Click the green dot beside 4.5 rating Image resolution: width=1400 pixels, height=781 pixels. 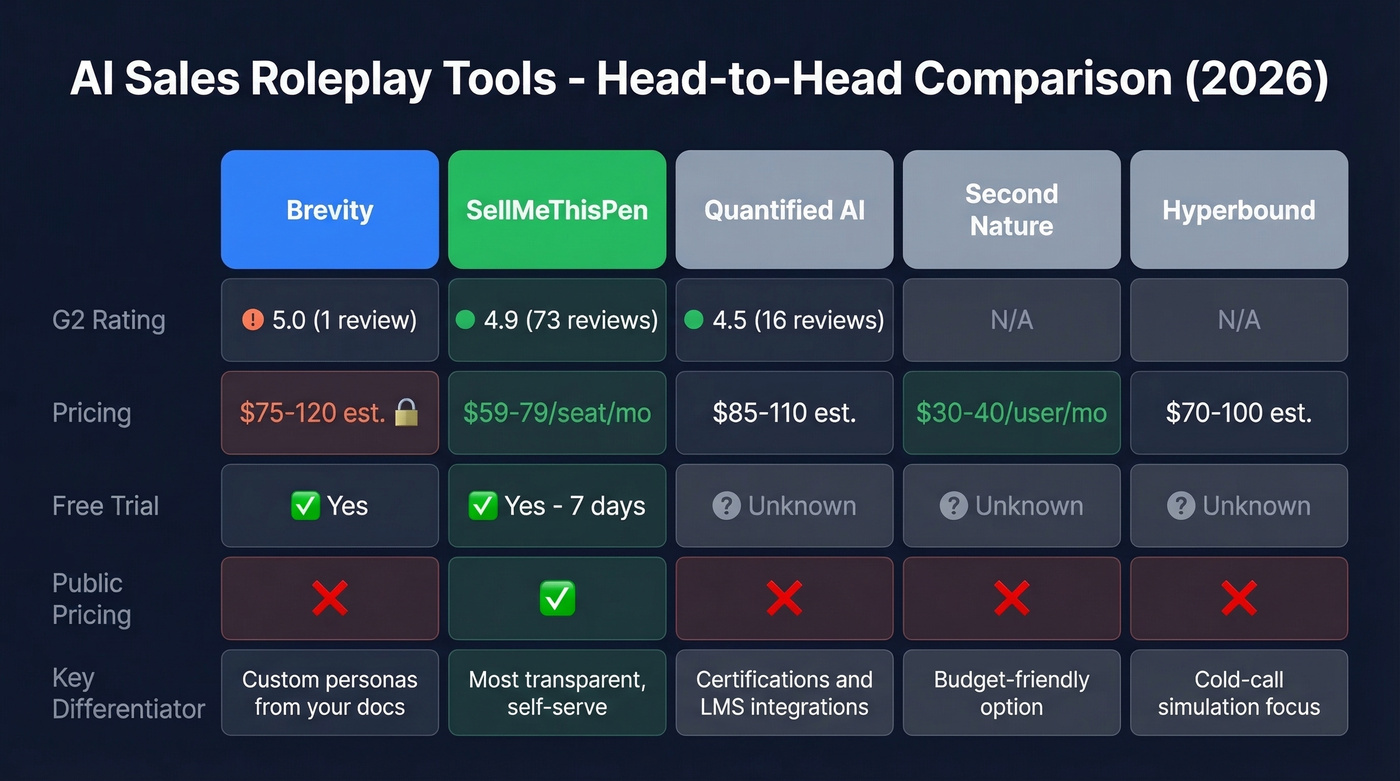coord(694,320)
